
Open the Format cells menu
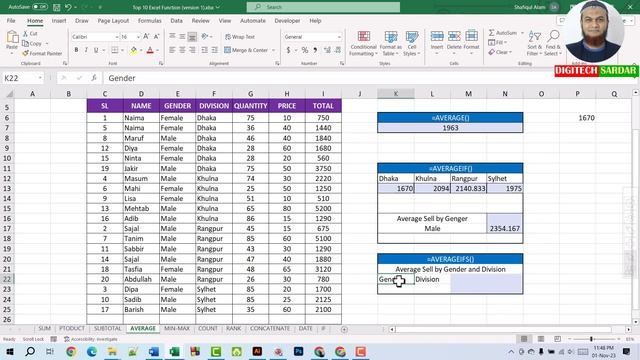tap(471, 41)
